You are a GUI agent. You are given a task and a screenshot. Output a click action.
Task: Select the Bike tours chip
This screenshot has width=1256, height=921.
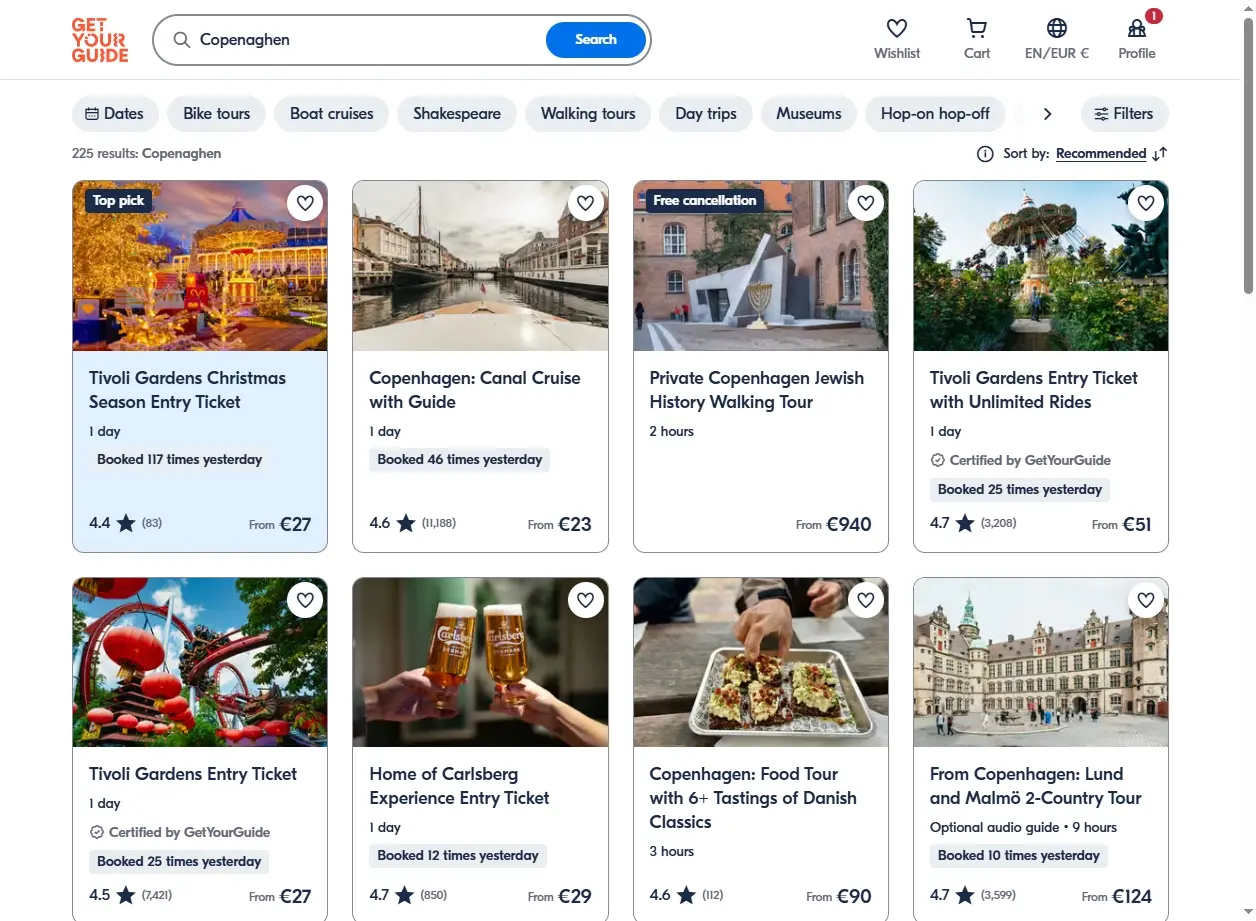tap(216, 114)
